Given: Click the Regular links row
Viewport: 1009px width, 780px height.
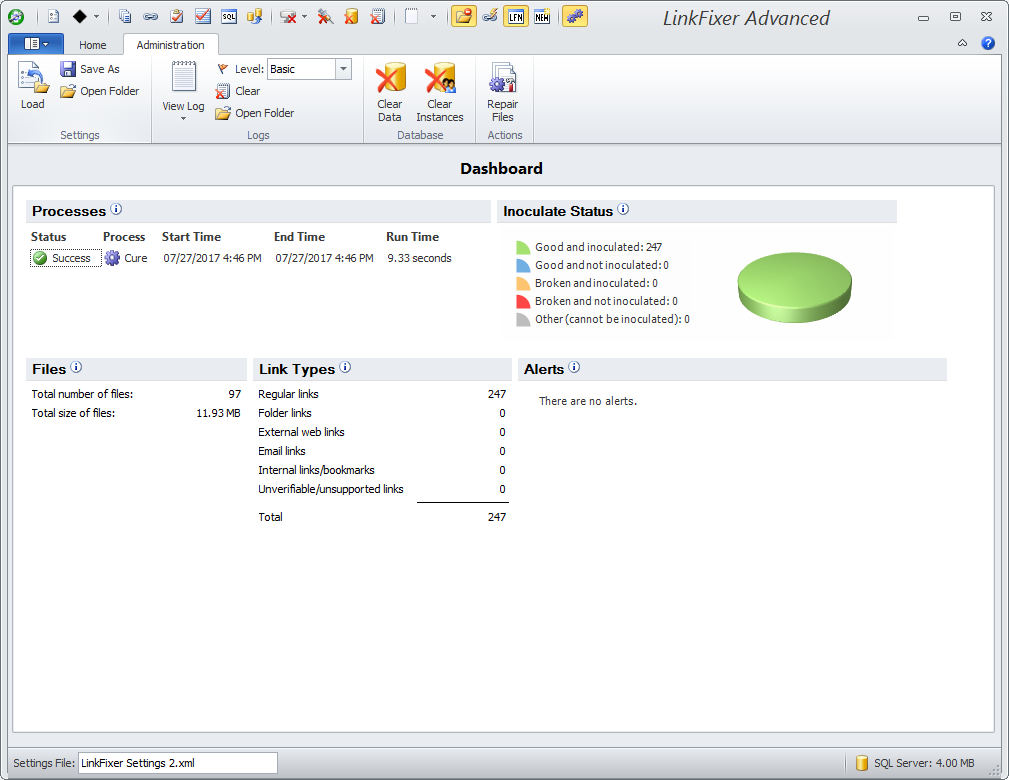Looking at the screenshot, I should (x=382, y=394).
